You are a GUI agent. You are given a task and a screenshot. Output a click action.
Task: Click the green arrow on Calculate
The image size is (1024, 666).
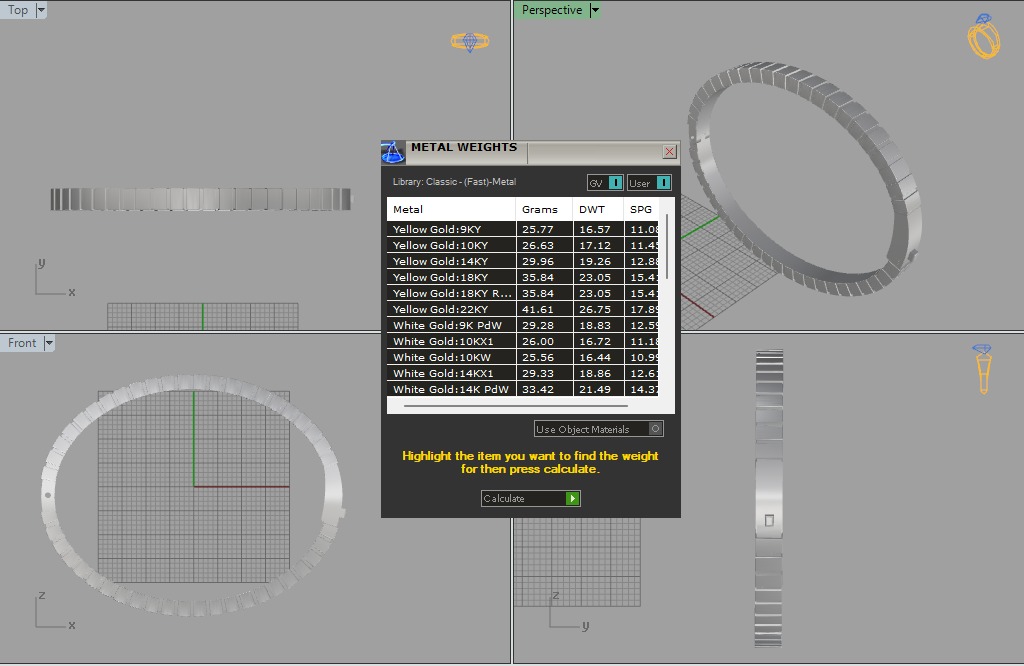click(x=573, y=498)
